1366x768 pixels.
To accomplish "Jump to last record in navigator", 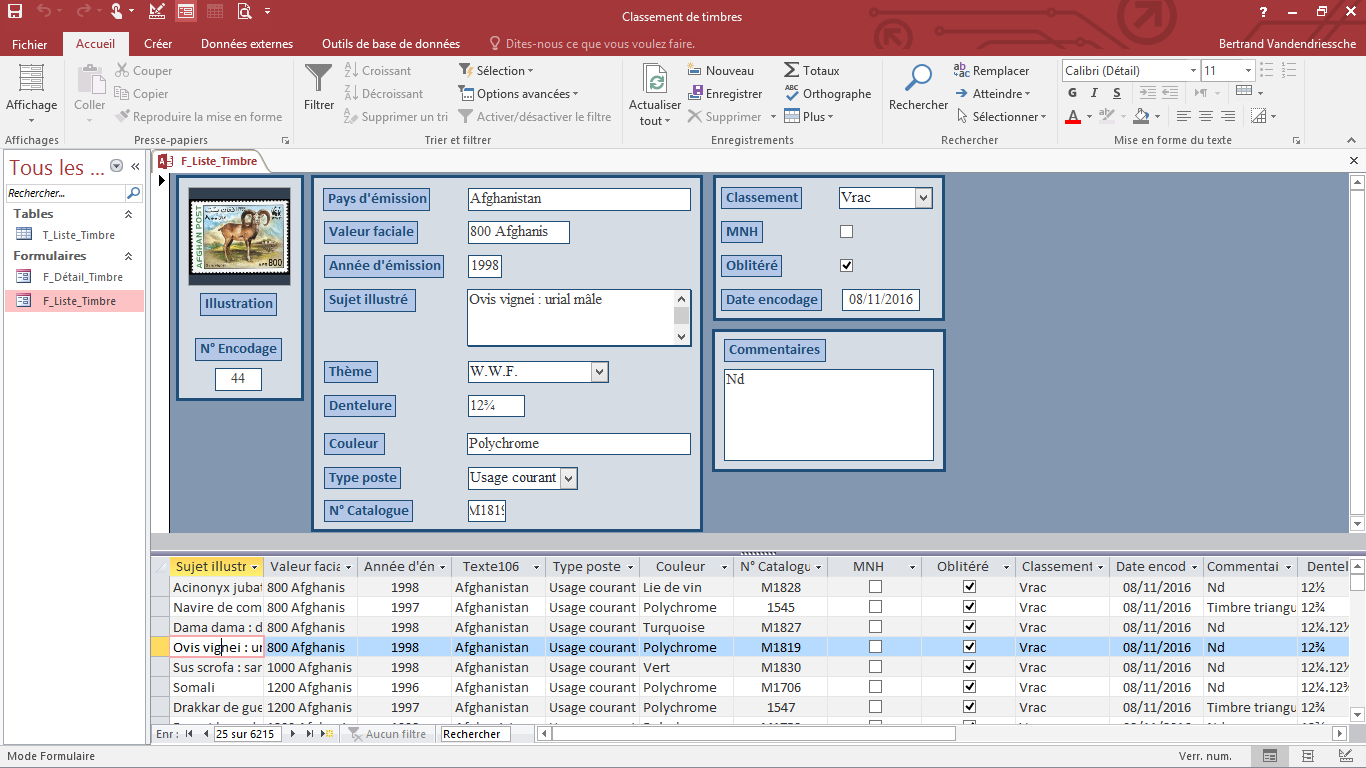I will coord(309,734).
